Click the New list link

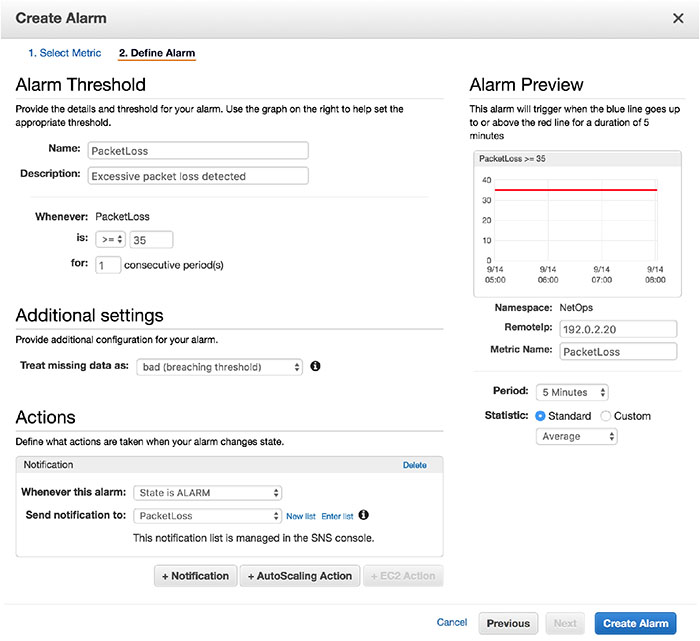(x=300, y=516)
